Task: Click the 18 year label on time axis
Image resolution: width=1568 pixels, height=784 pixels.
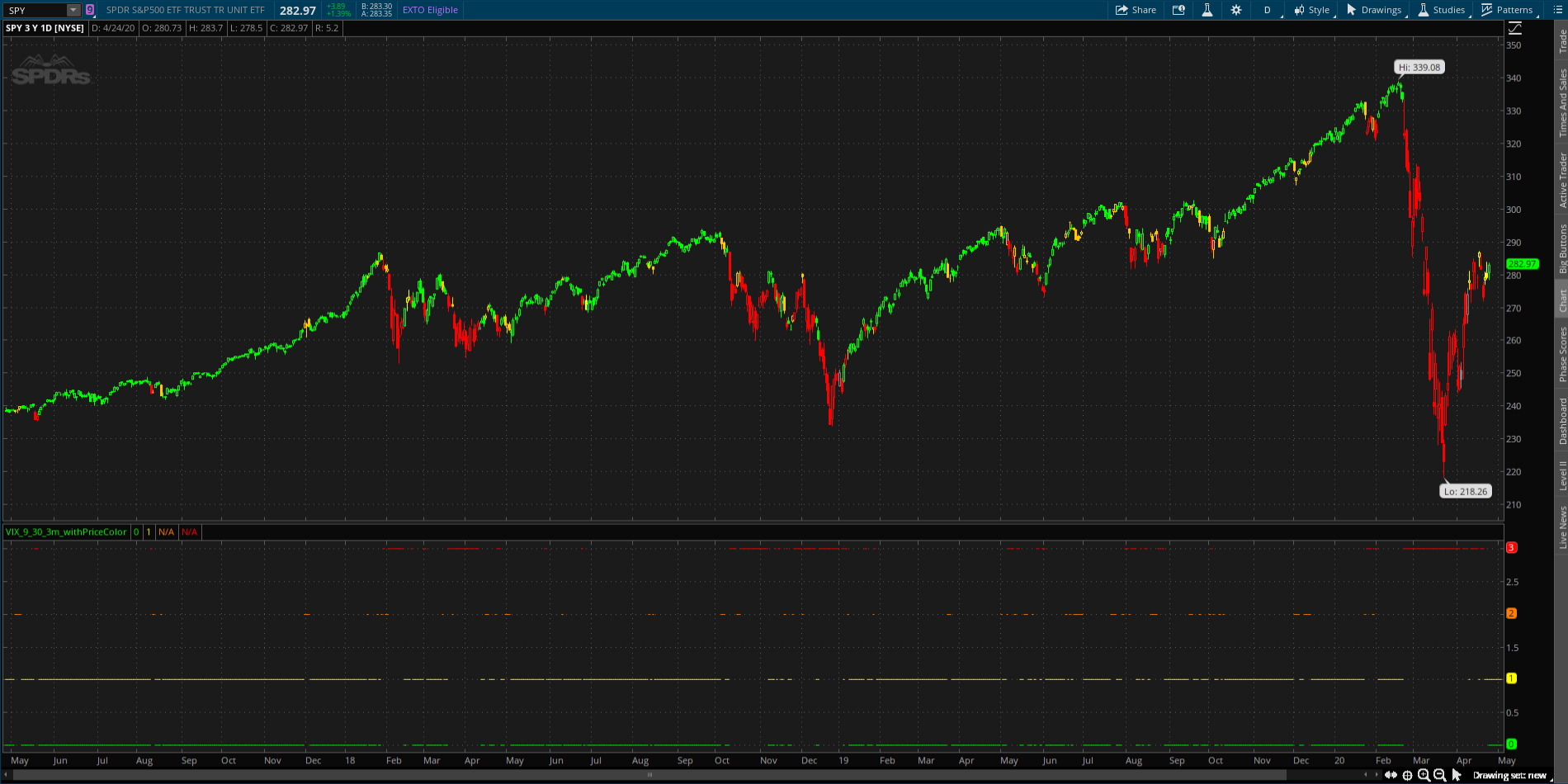Action: tap(350, 761)
